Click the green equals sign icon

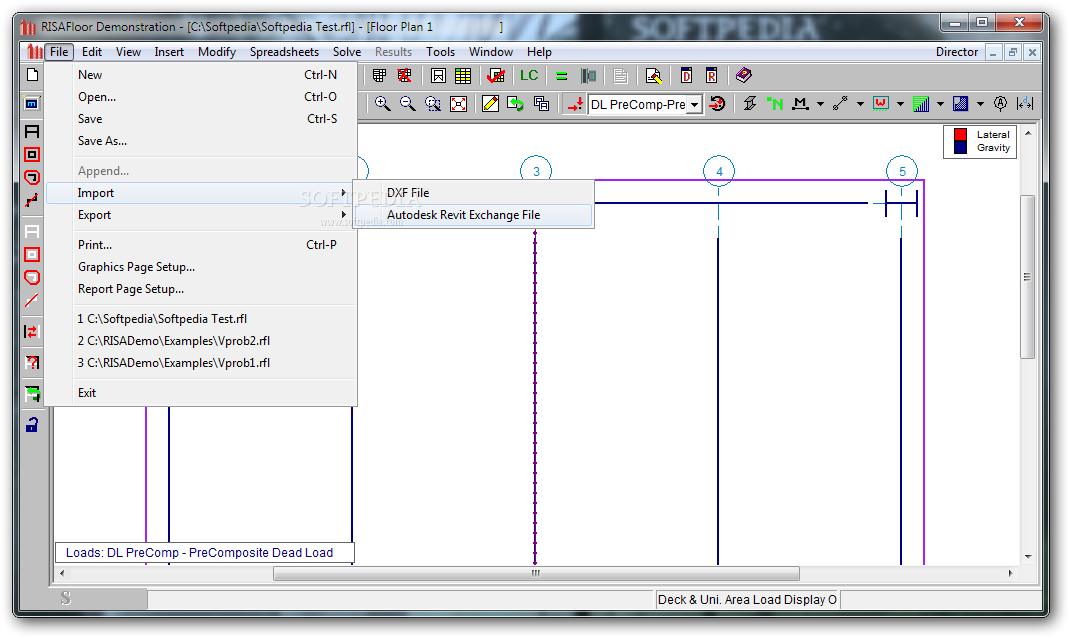pos(562,76)
